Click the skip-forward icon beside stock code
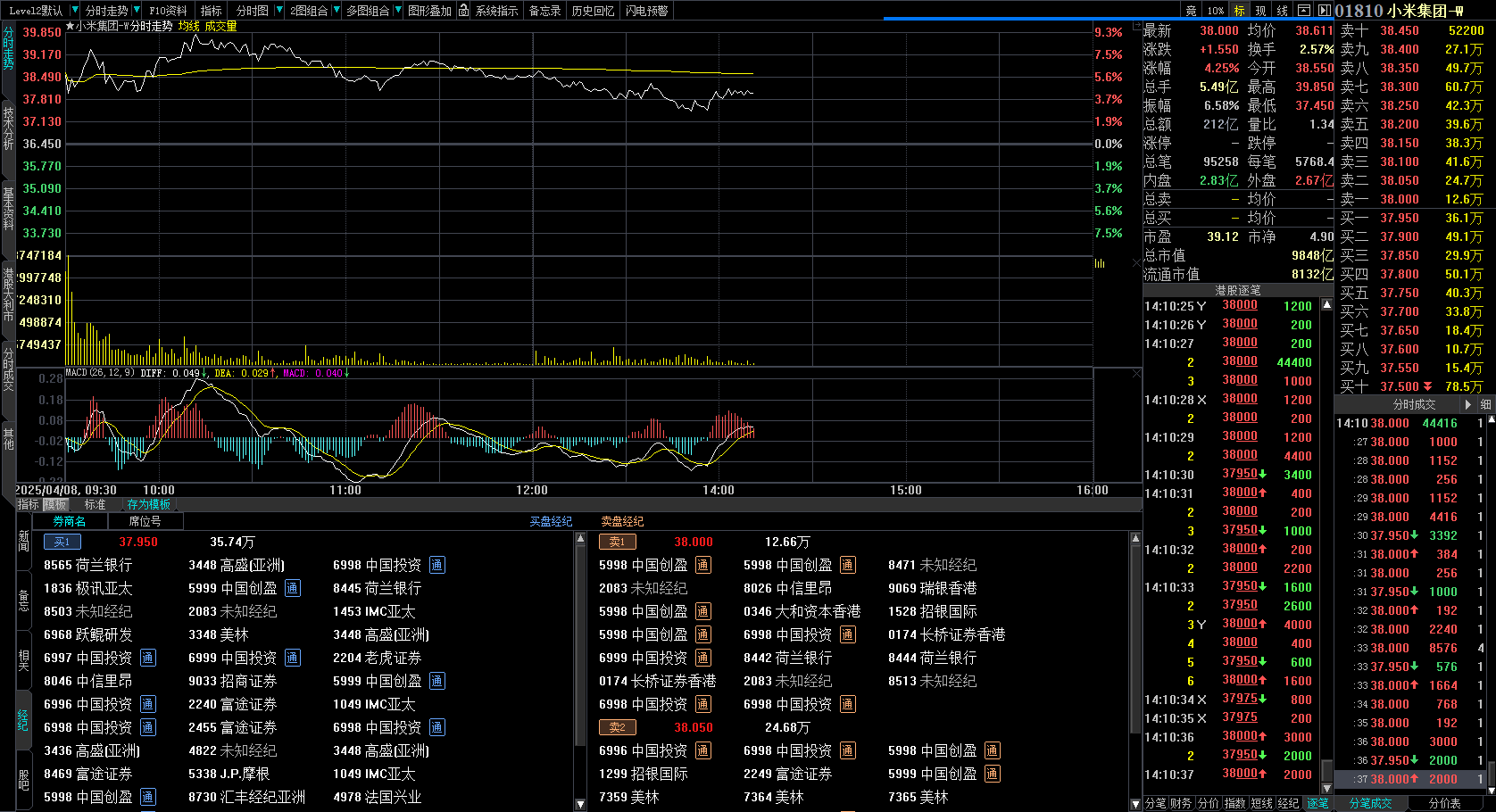1496x812 pixels. point(1325,11)
